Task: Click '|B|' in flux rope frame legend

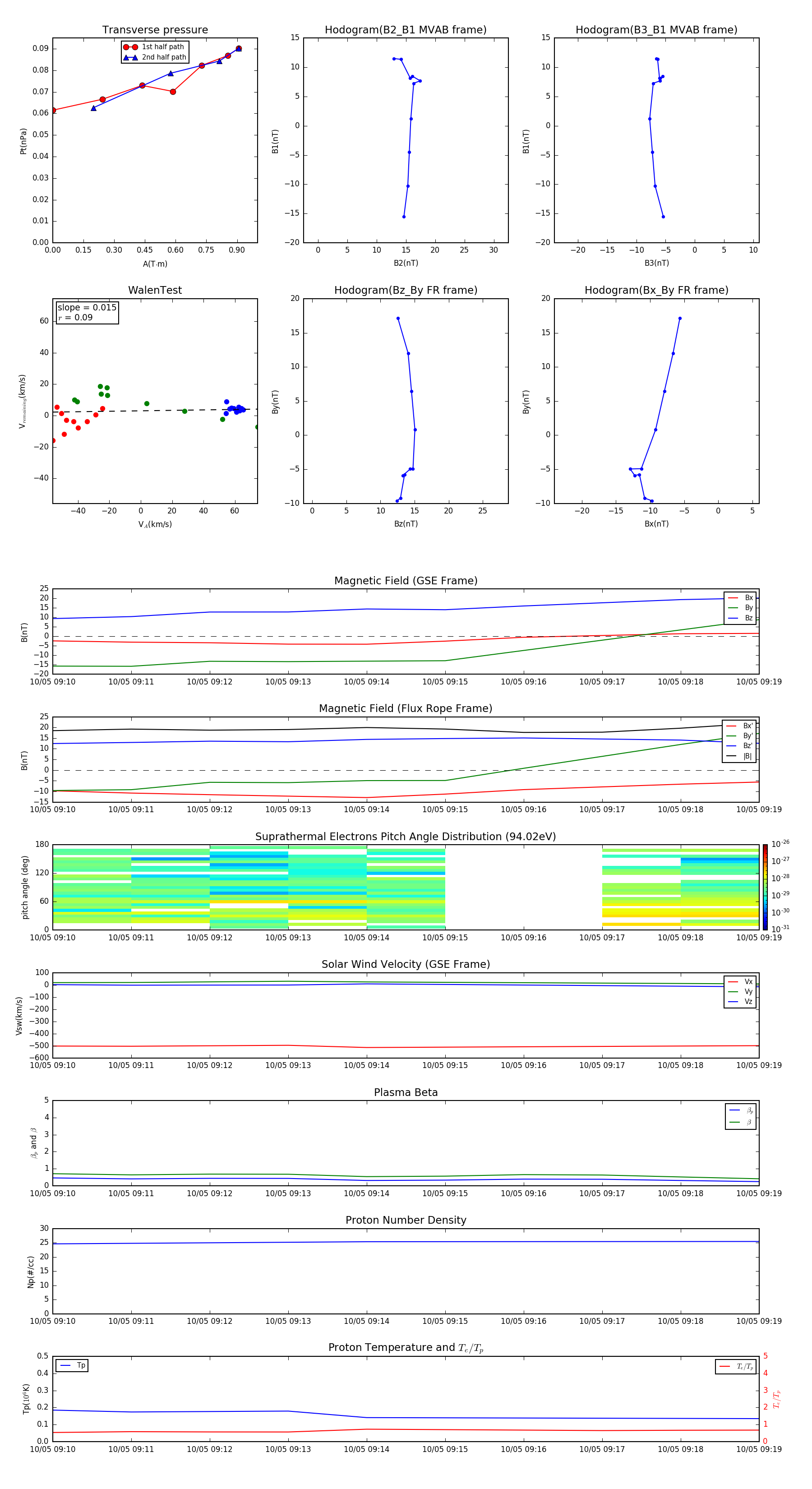Action: [747, 756]
